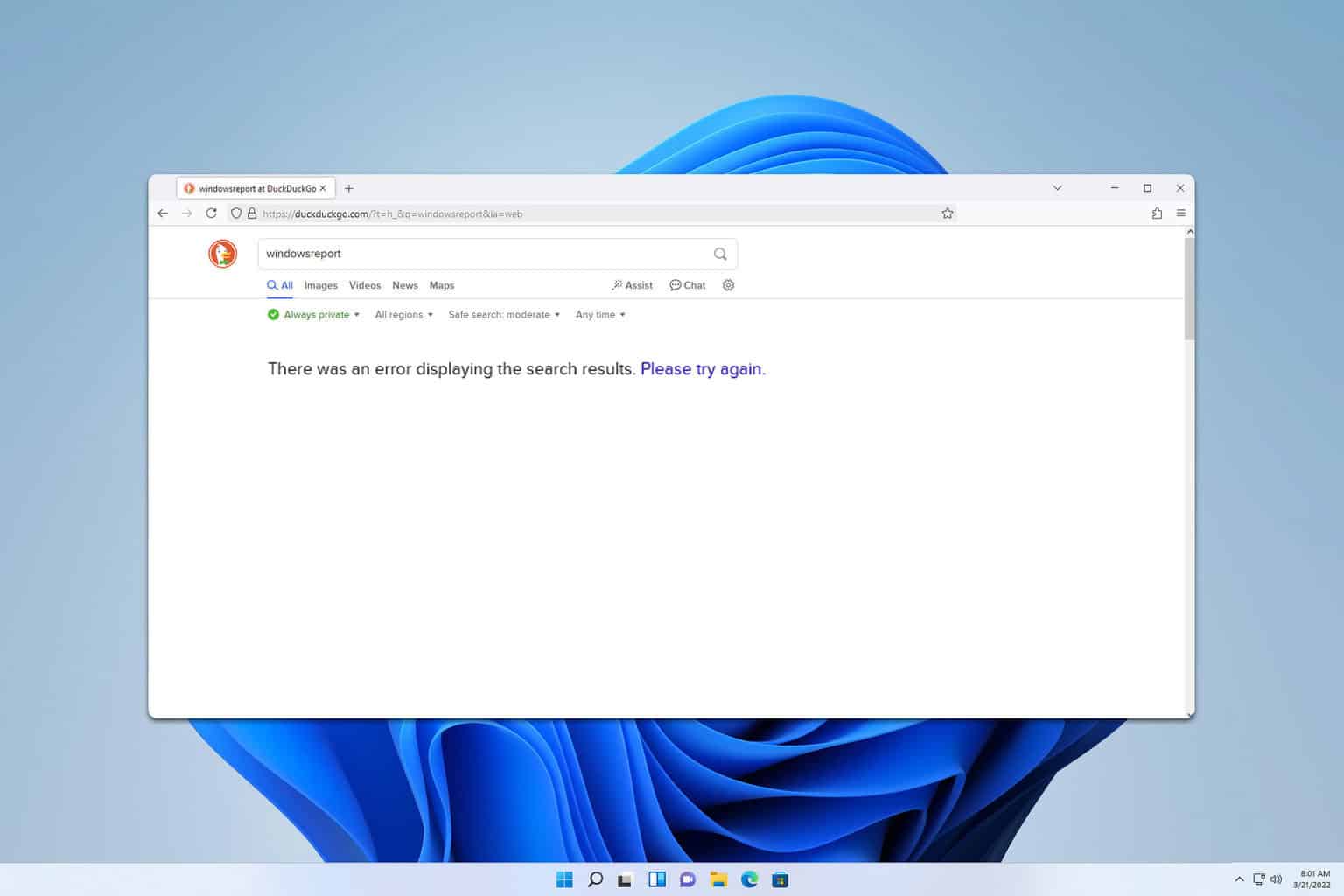Image resolution: width=1344 pixels, height=896 pixels.
Task: Maximize the browser window
Action: [1147, 188]
